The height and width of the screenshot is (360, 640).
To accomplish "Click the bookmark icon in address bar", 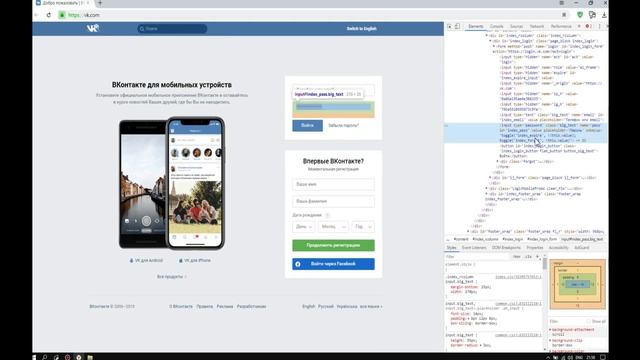I will 564,15.
